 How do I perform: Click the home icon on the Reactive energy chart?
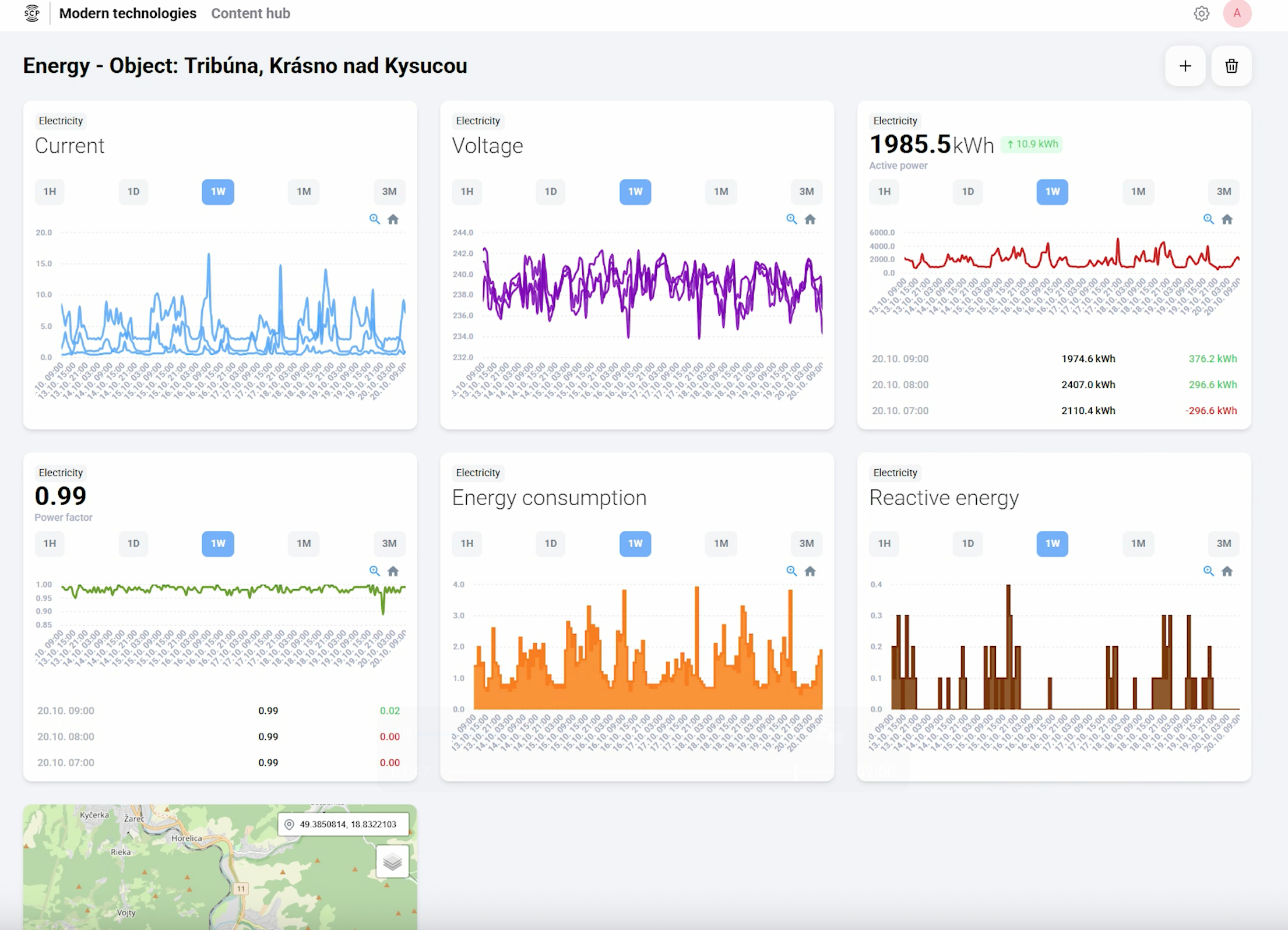(1227, 571)
